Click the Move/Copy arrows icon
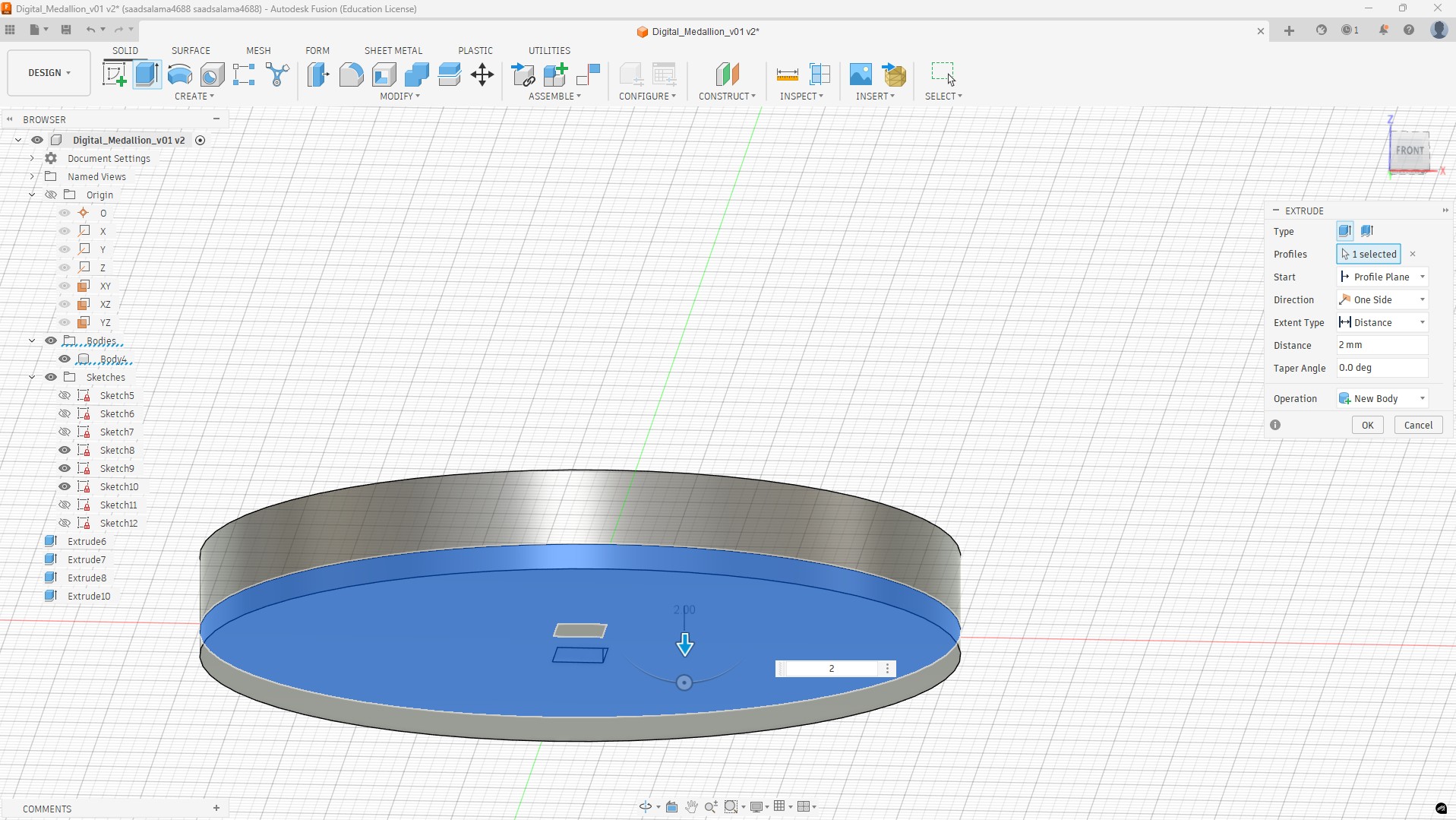Image resolution: width=1456 pixels, height=820 pixels. click(482, 74)
